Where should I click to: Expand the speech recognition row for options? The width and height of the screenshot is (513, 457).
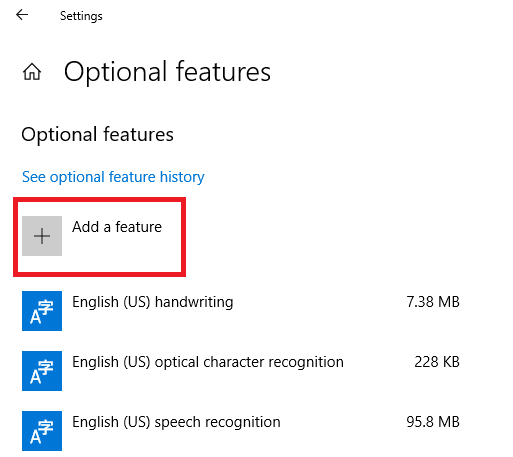point(241,431)
